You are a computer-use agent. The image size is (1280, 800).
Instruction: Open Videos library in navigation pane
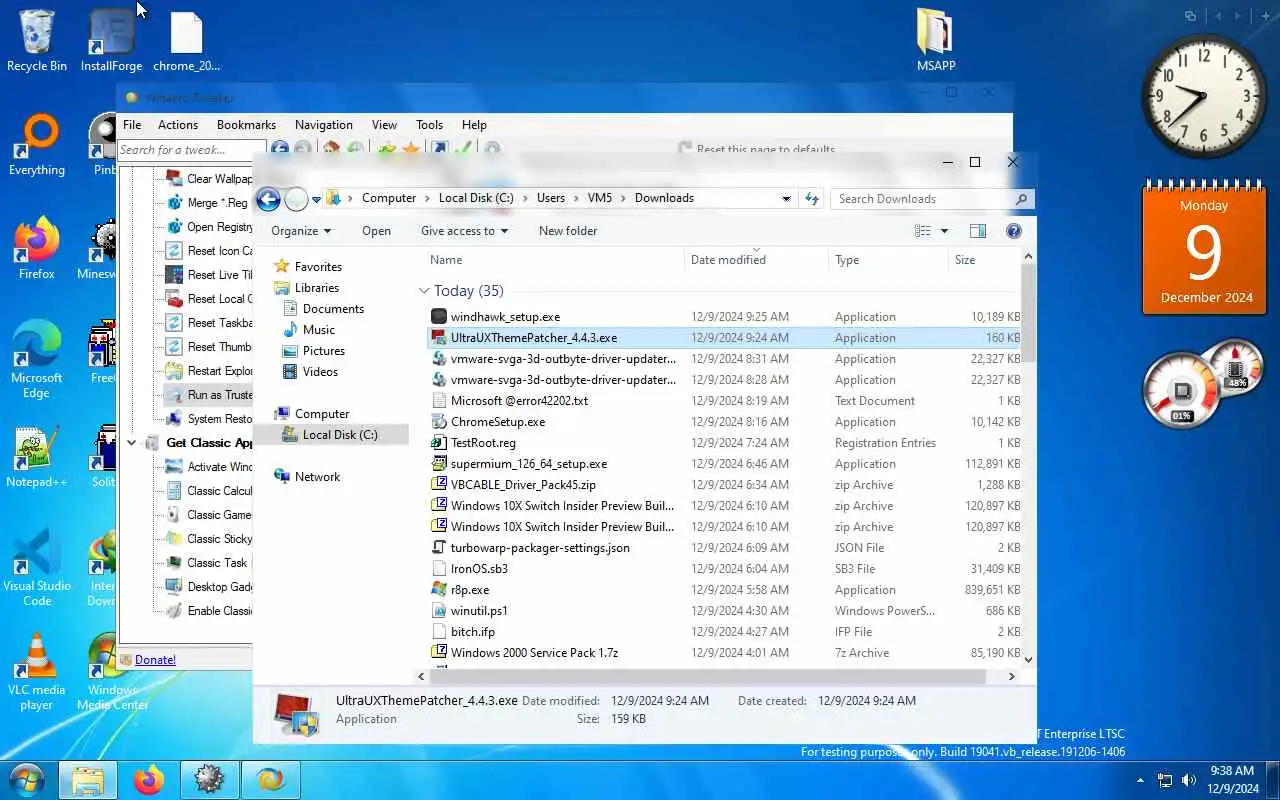[x=320, y=372]
